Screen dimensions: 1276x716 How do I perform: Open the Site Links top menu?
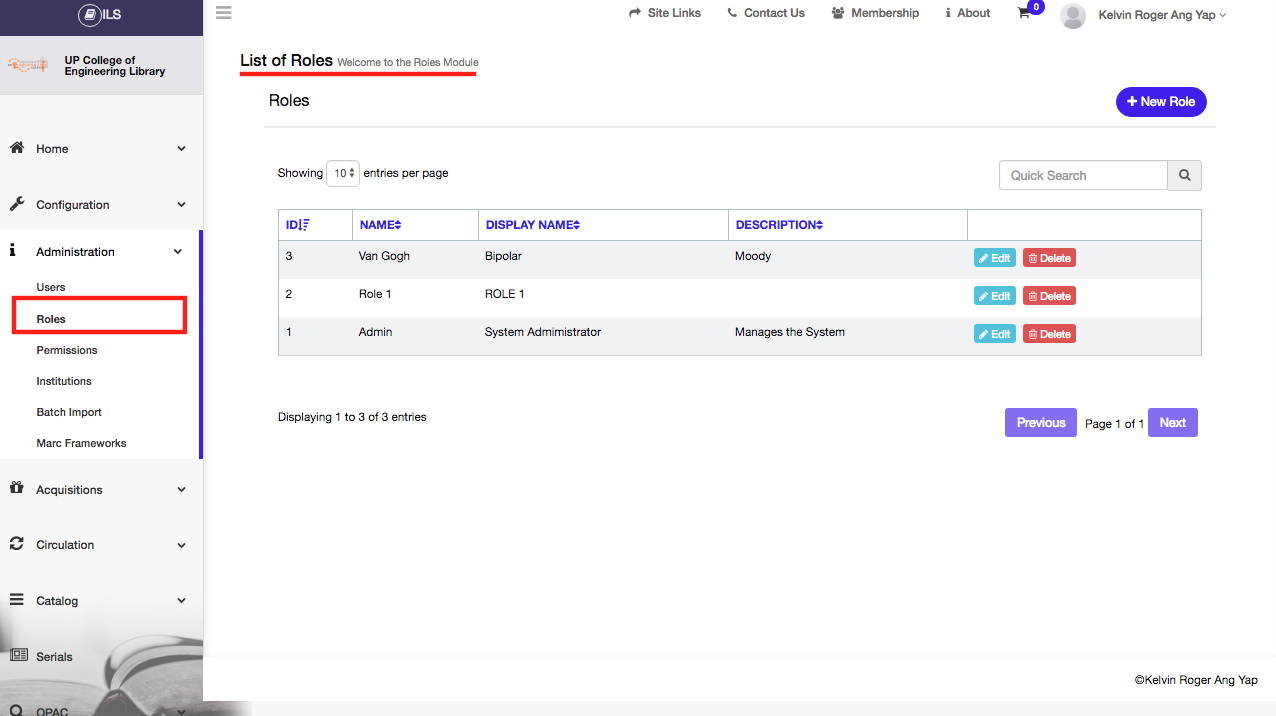[665, 13]
